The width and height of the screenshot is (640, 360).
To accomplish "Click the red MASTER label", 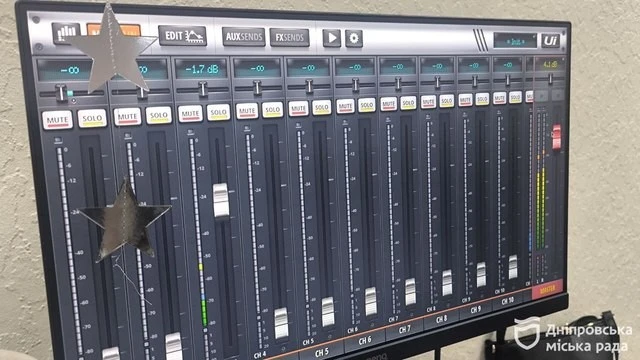I will [548, 289].
